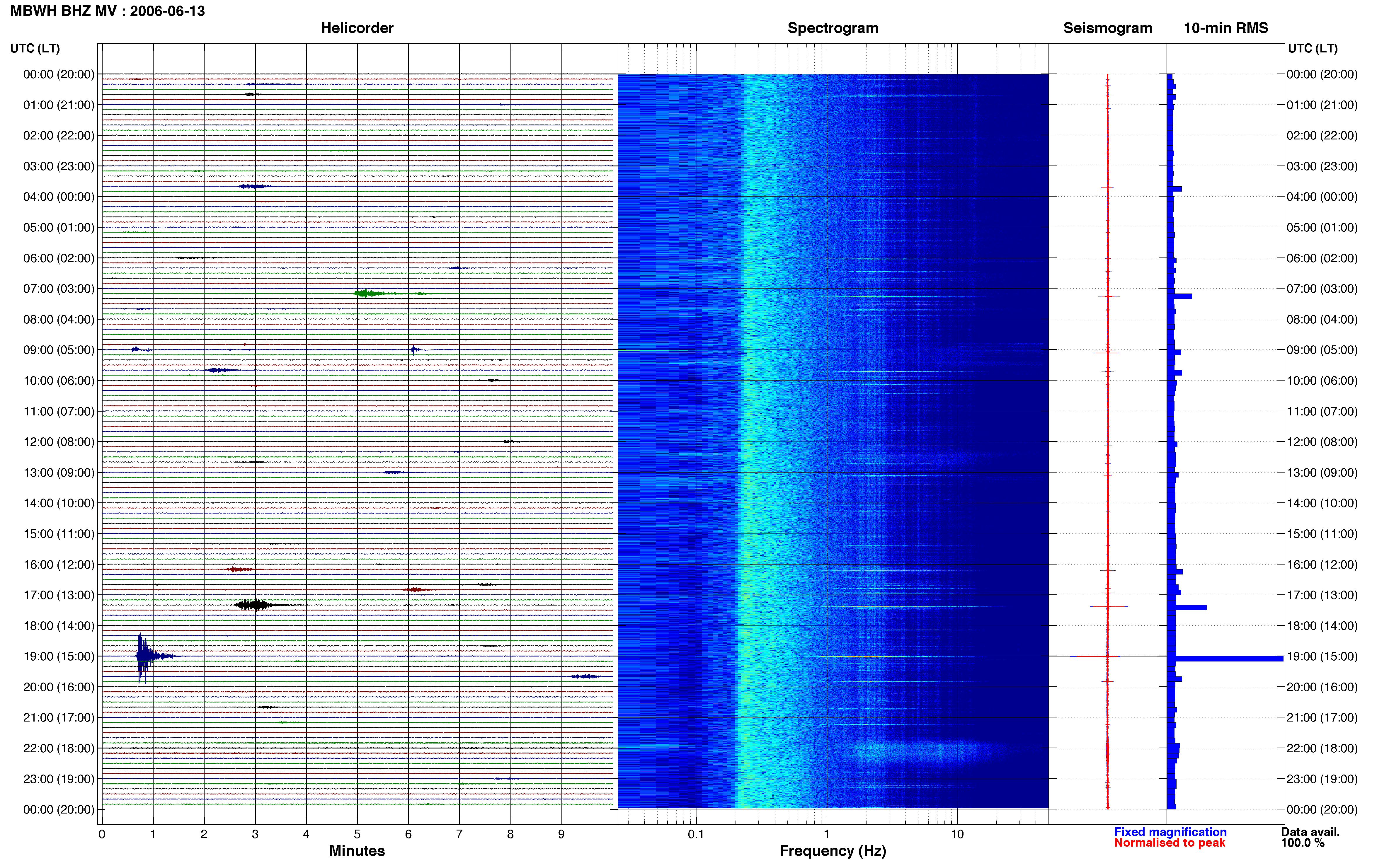
Task: Click the 'Normalised to peak' legend text
Action: click(x=1169, y=843)
